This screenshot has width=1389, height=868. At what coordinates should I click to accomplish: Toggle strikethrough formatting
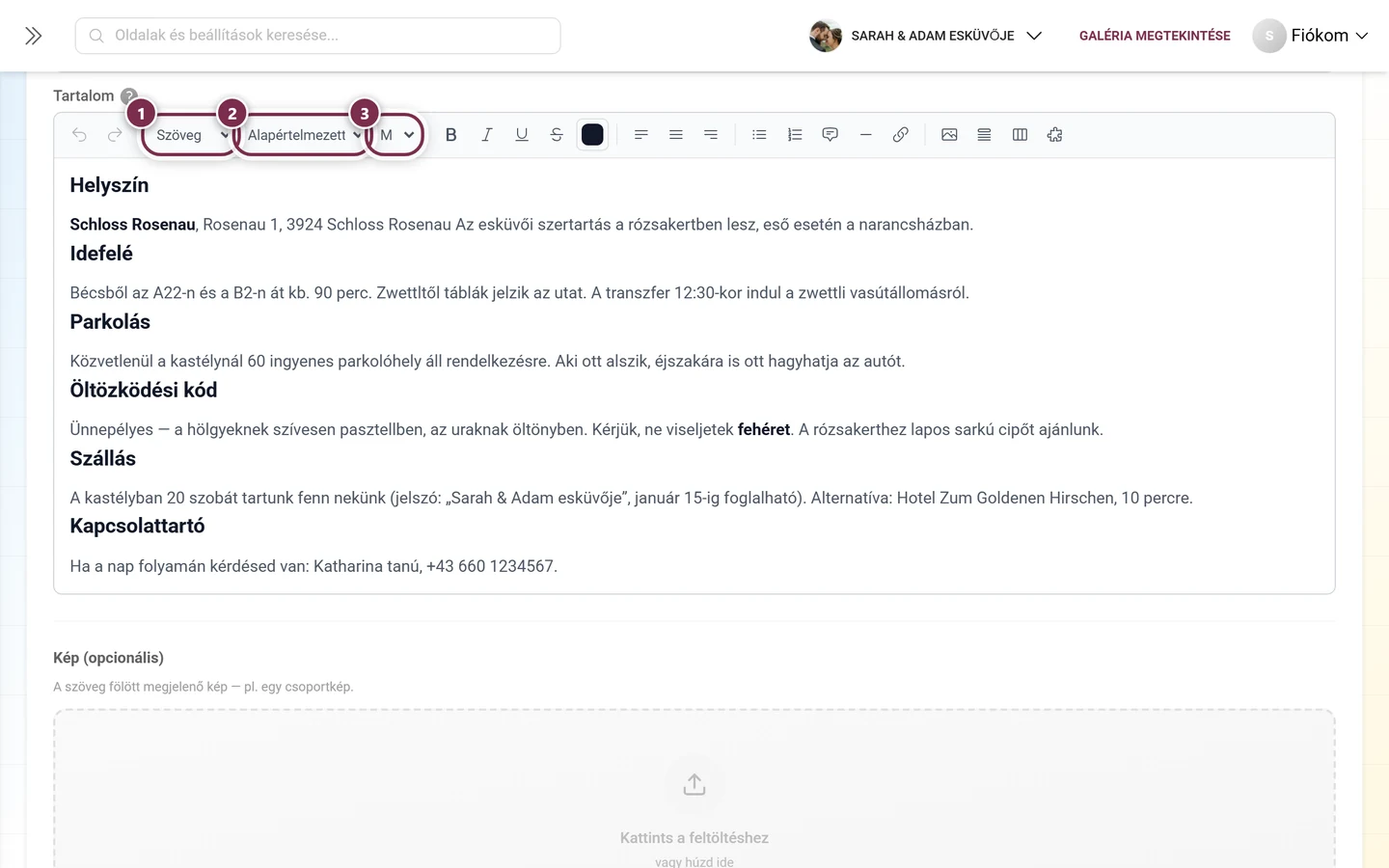pyautogui.click(x=557, y=135)
